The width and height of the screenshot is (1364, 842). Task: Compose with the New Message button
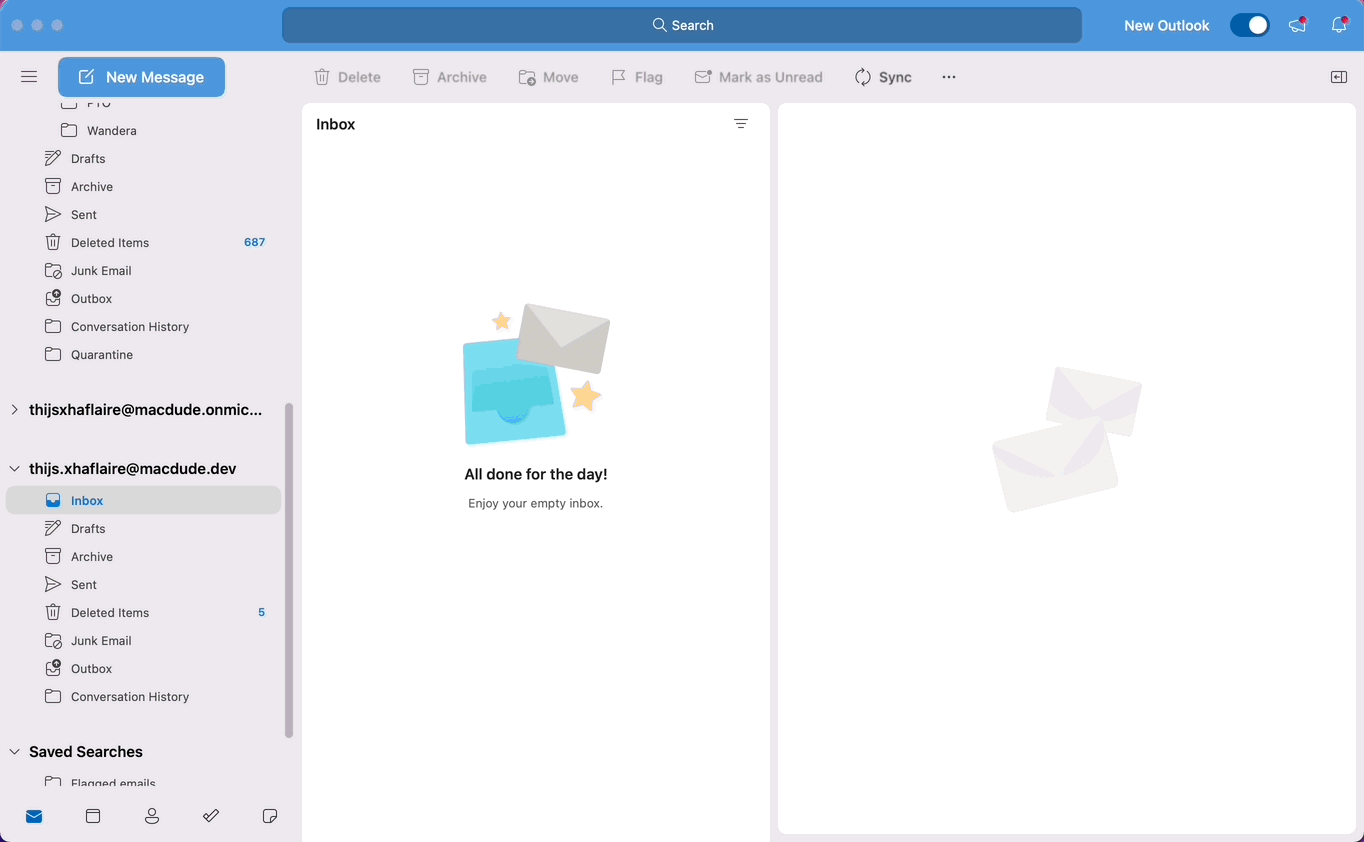tap(141, 77)
